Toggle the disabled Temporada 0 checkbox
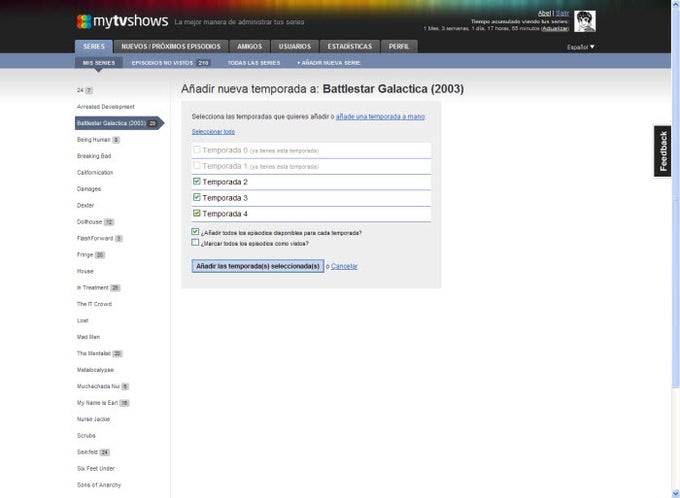 [196, 150]
